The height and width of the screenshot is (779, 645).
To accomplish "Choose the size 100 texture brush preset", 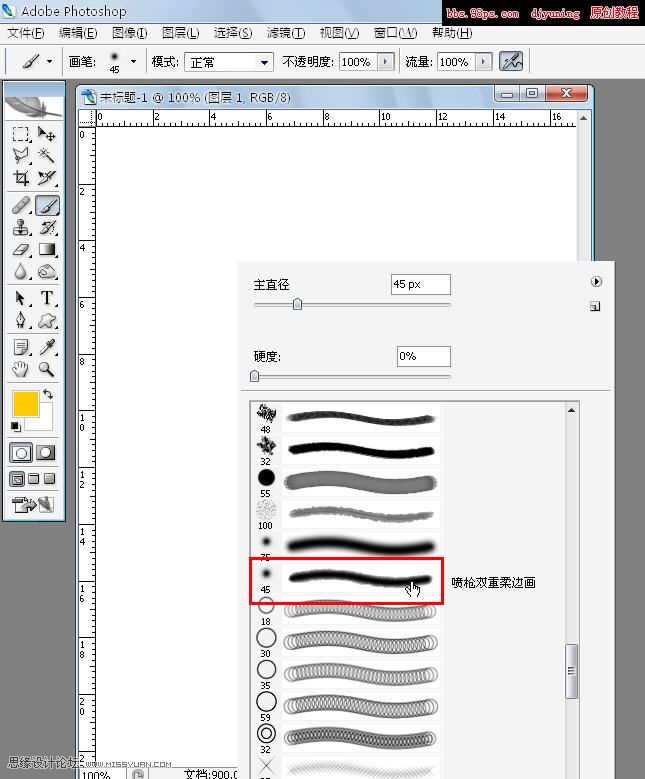I will (x=346, y=515).
